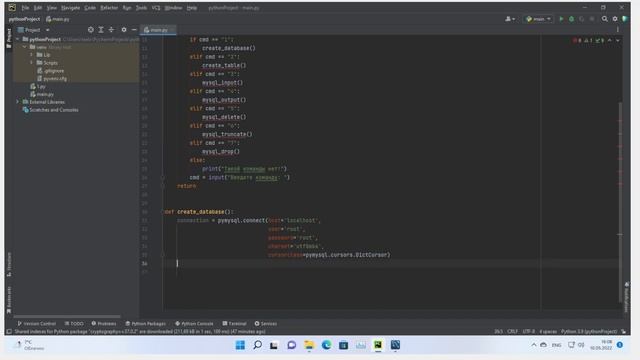Image resolution: width=640 pixels, height=360 pixels.
Task: Click the status bar tool-windows toggle icon
Action: click(x=9, y=331)
